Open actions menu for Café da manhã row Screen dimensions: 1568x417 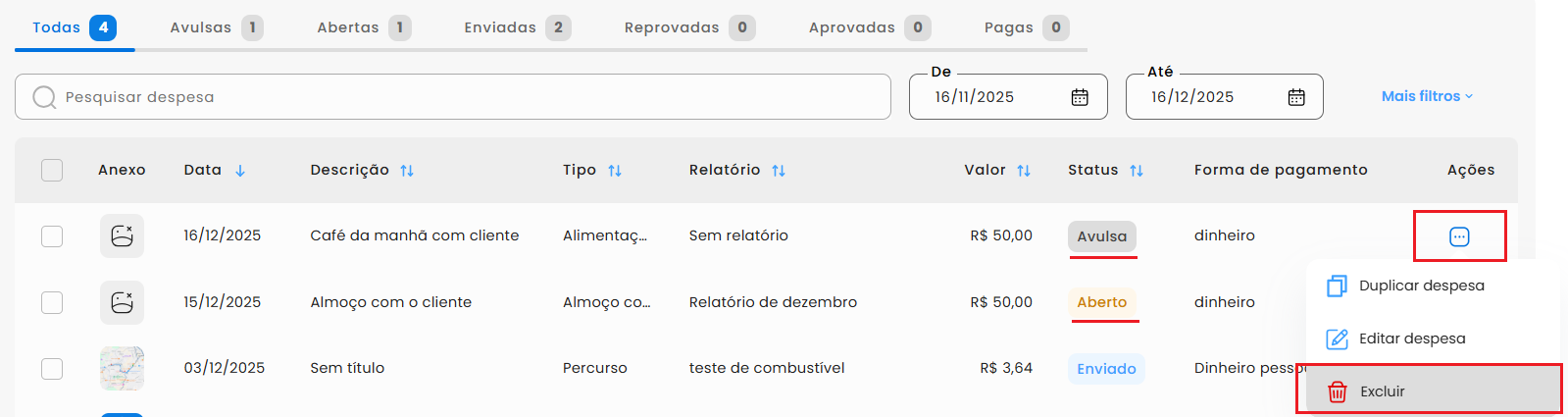tap(1459, 236)
